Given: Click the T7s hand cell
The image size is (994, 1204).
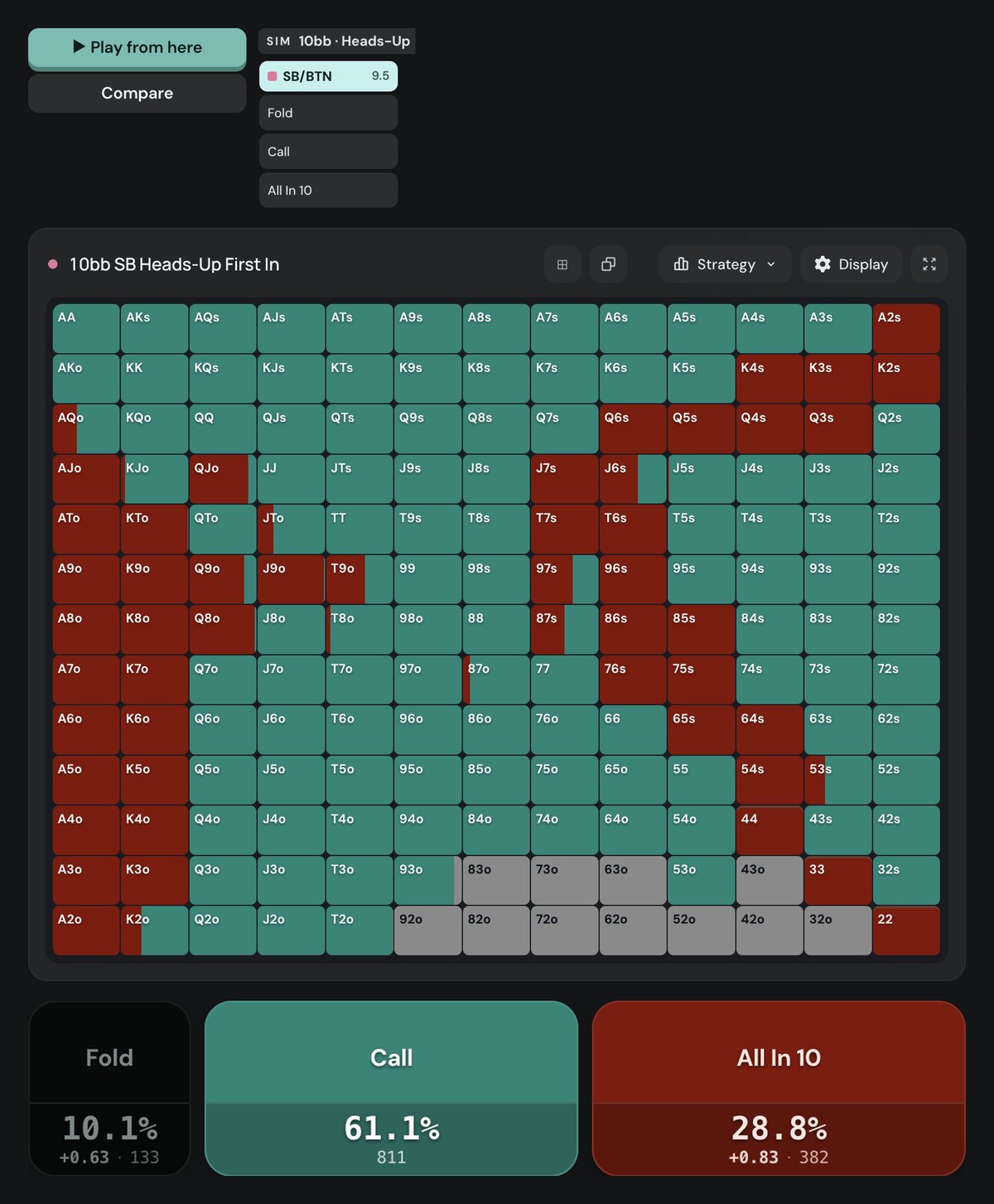Looking at the screenshot, I should click(x=564, y=529).
